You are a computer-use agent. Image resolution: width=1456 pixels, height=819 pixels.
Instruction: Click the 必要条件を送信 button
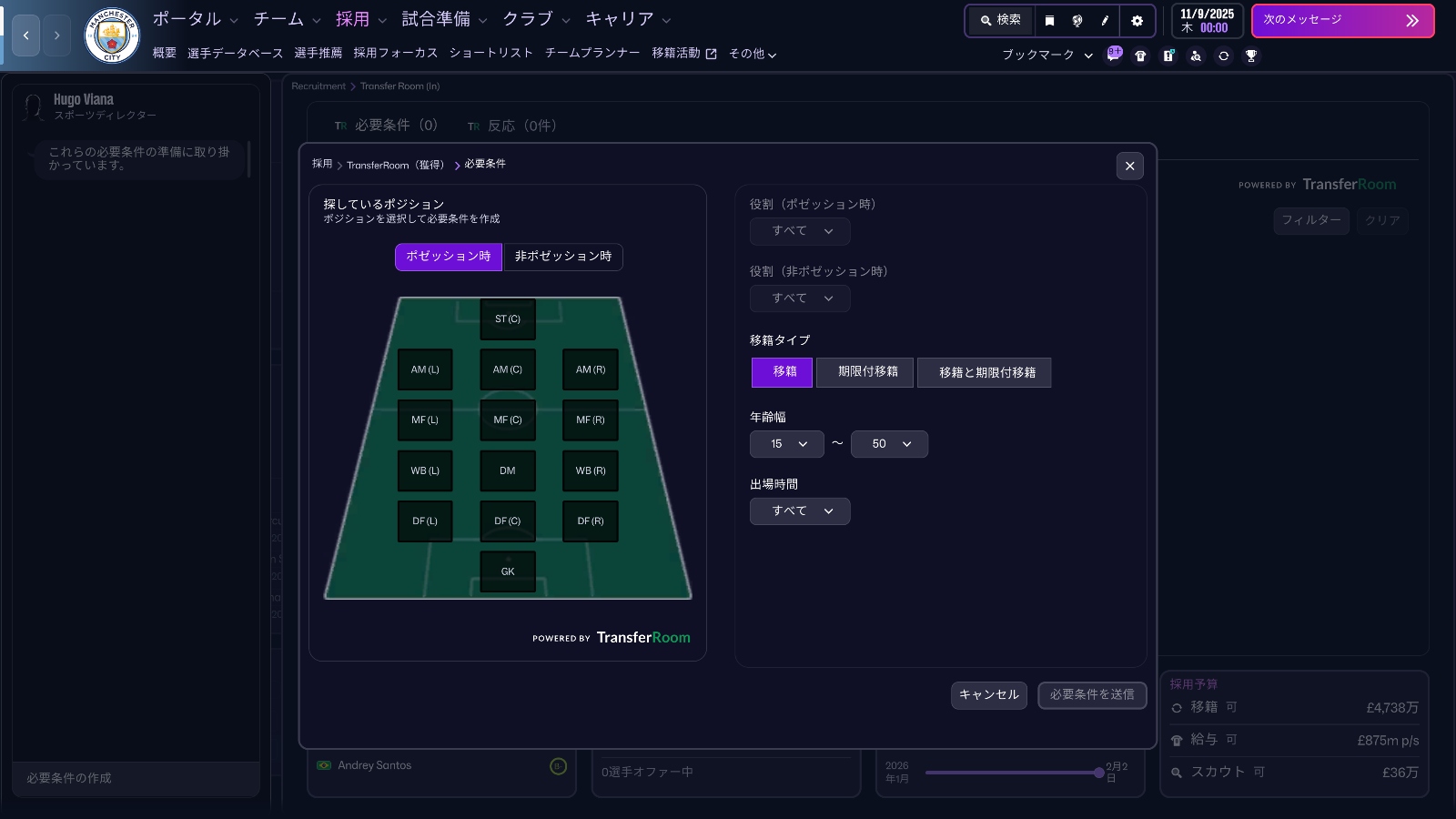tap(1092, 694)
